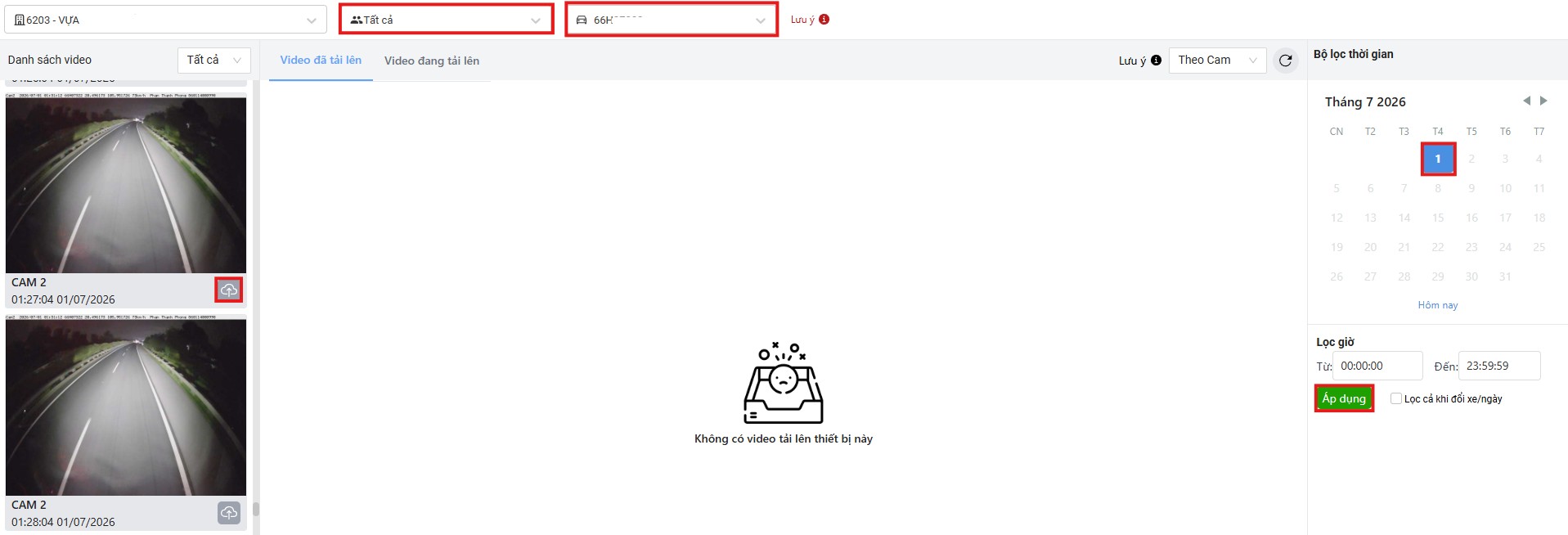The width and height of the screenshot is (1568, 535).
Task: Click the Từ time field 00:00:00
Action: (x=1377, y=366)
